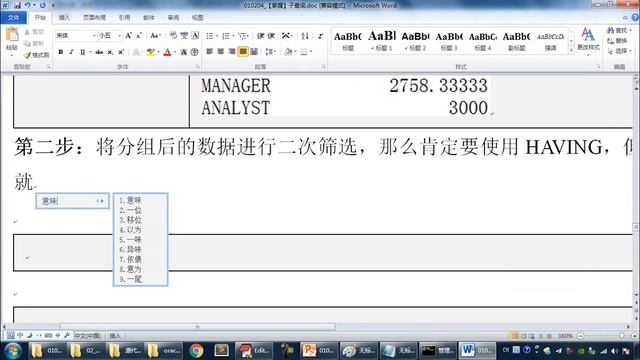This screenshot has width=640, height=360.
Task: Click the Windows Start orb
Action: (12, 351)
